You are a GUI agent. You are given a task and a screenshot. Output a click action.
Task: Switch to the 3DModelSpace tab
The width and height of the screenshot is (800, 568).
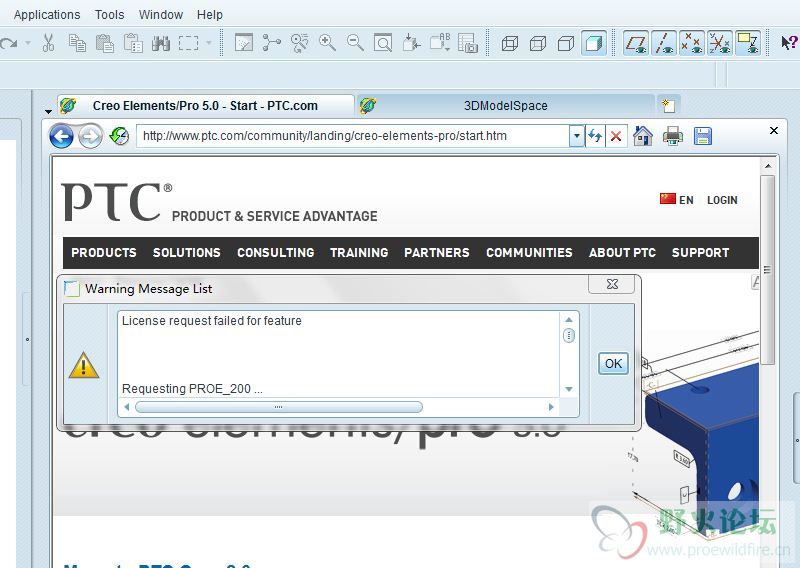[x=506, y=106]
